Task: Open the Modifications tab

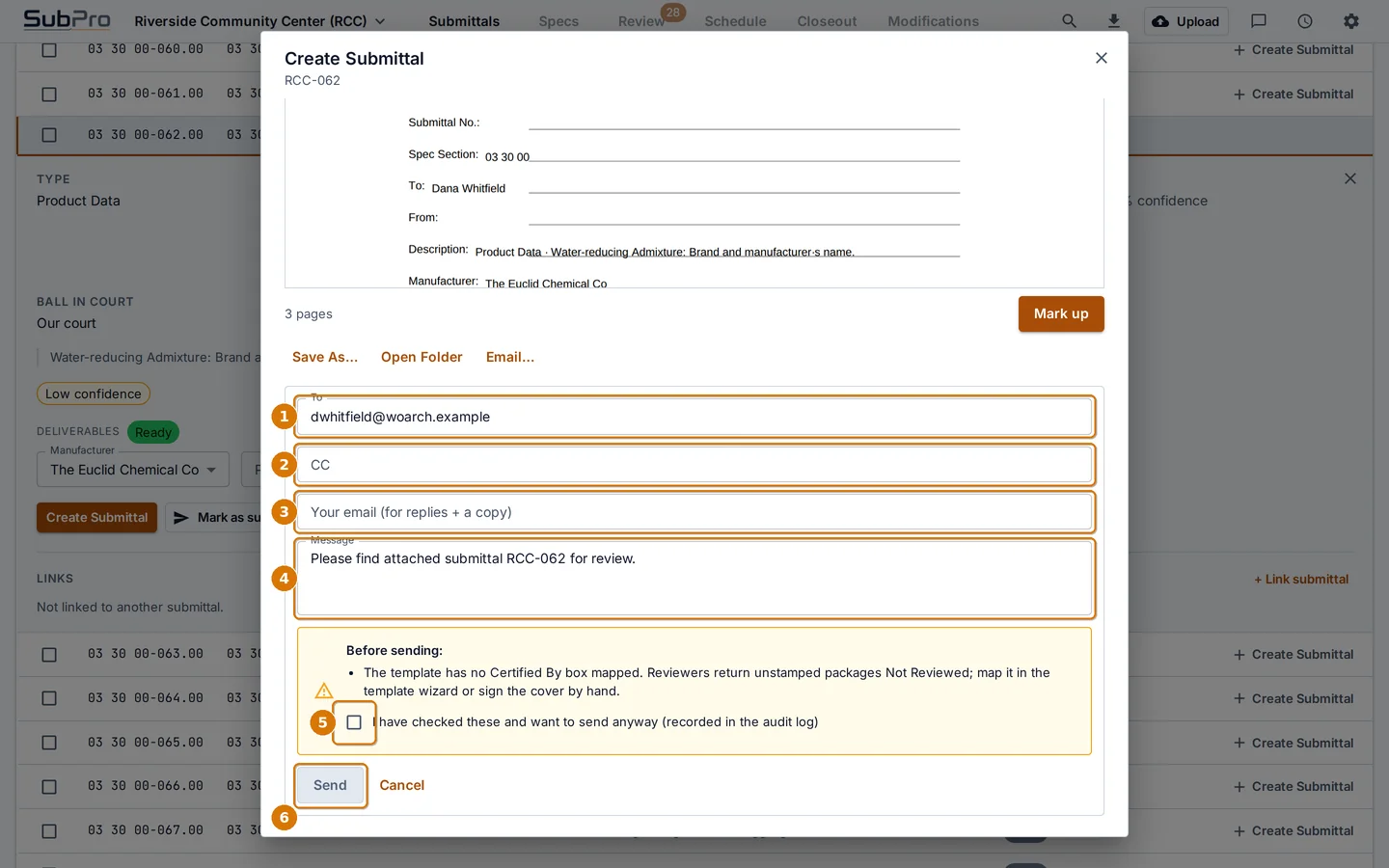Action: [933, 21]
